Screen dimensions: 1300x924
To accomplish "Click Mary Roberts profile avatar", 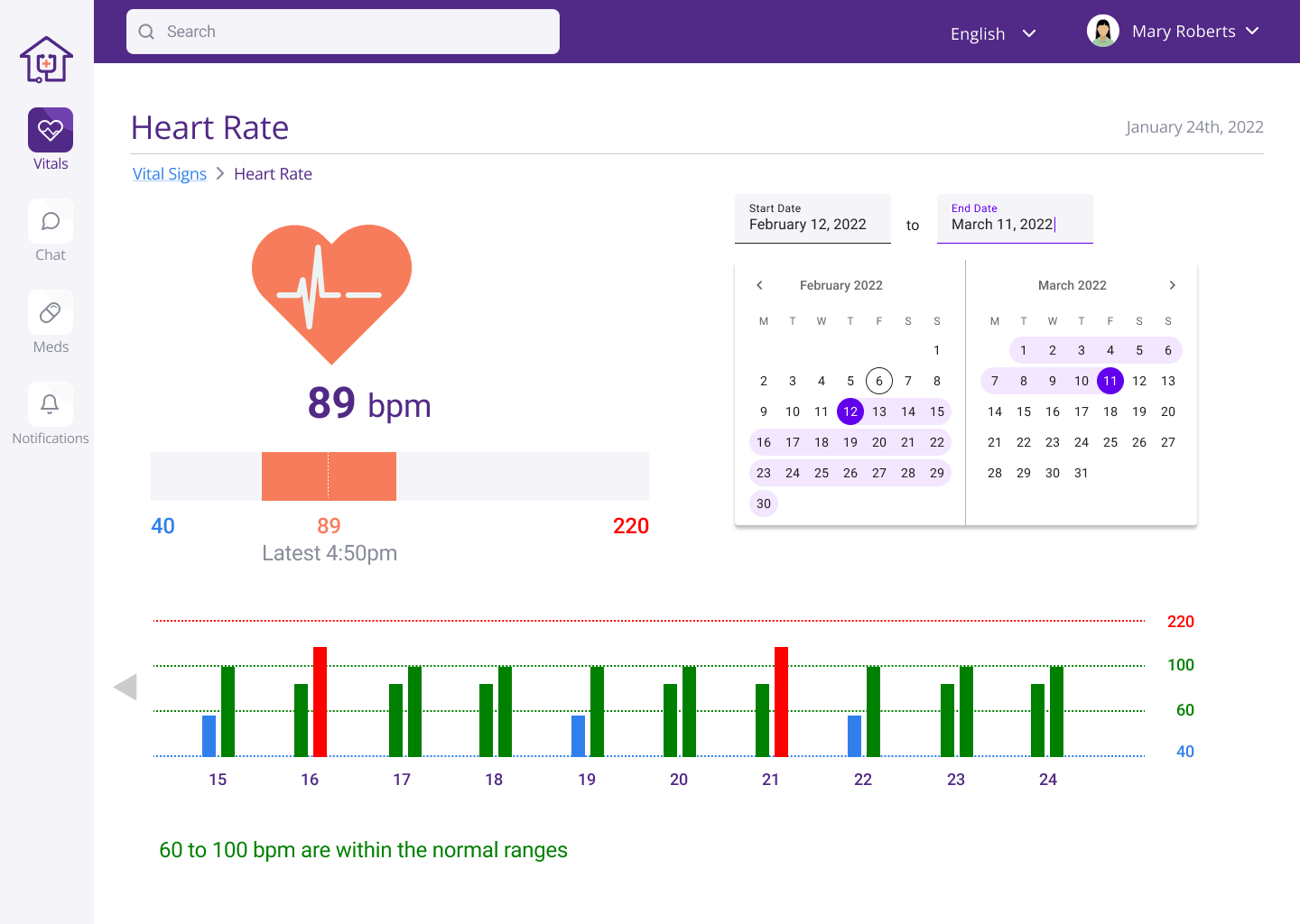I will pos(1102,30).
